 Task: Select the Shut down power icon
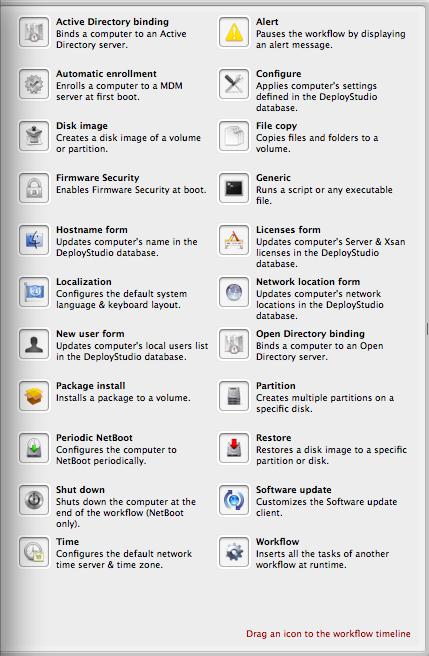(34, 500)
